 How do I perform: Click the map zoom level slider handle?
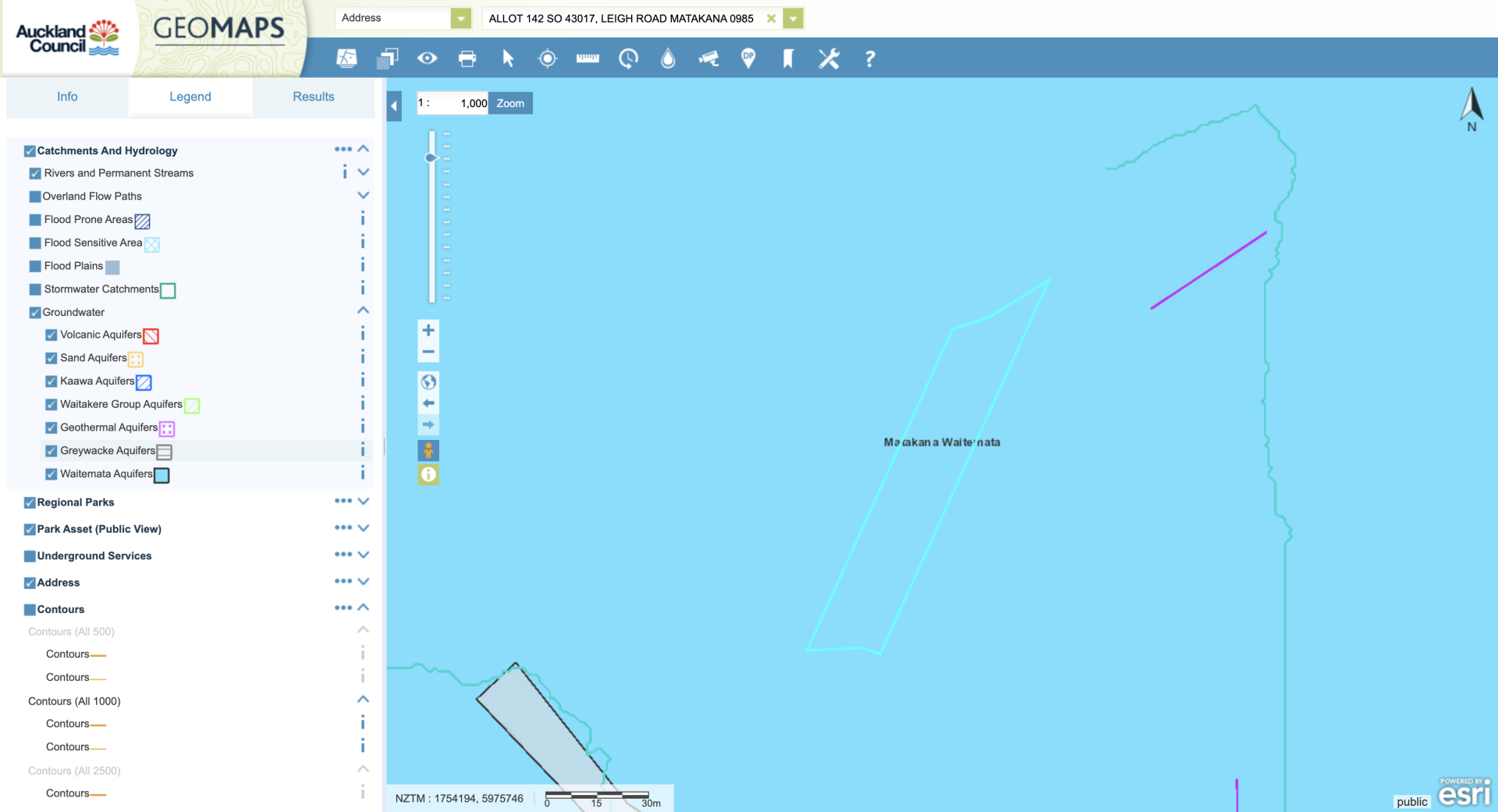(x=431, y=158)
